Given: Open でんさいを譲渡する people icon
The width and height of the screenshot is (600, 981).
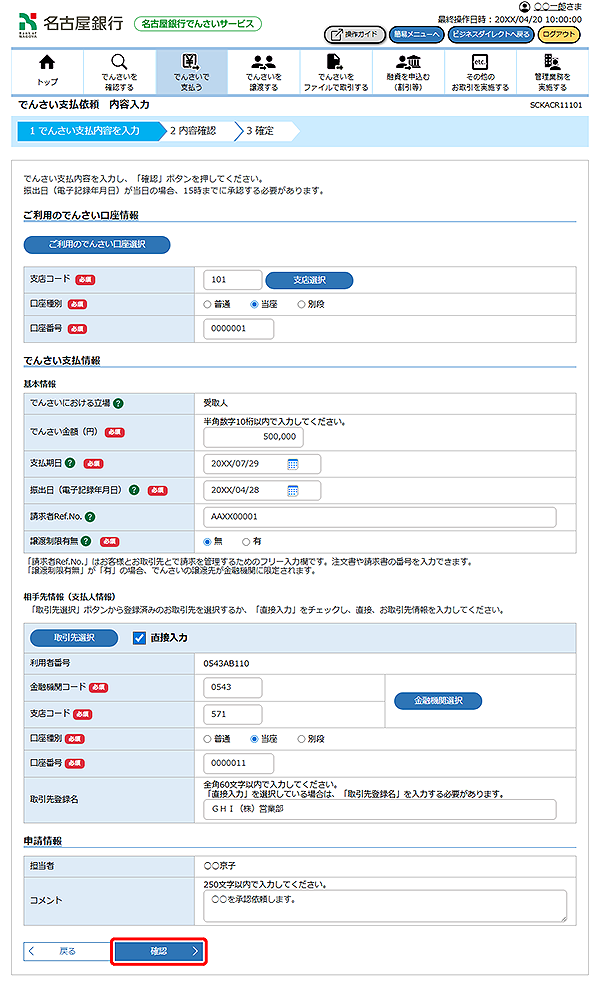Looking at the screenshot, I should click(x=263, y=72).
